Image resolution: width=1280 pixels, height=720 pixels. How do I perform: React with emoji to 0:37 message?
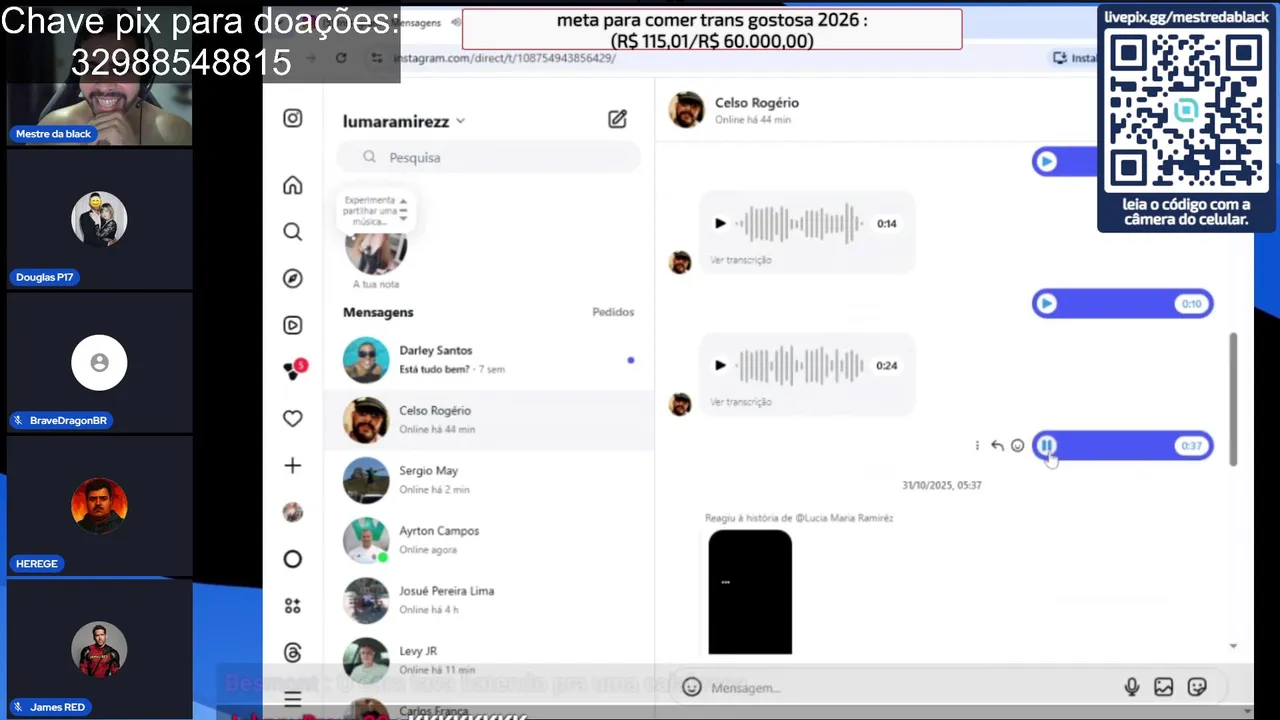(1018, 446)
